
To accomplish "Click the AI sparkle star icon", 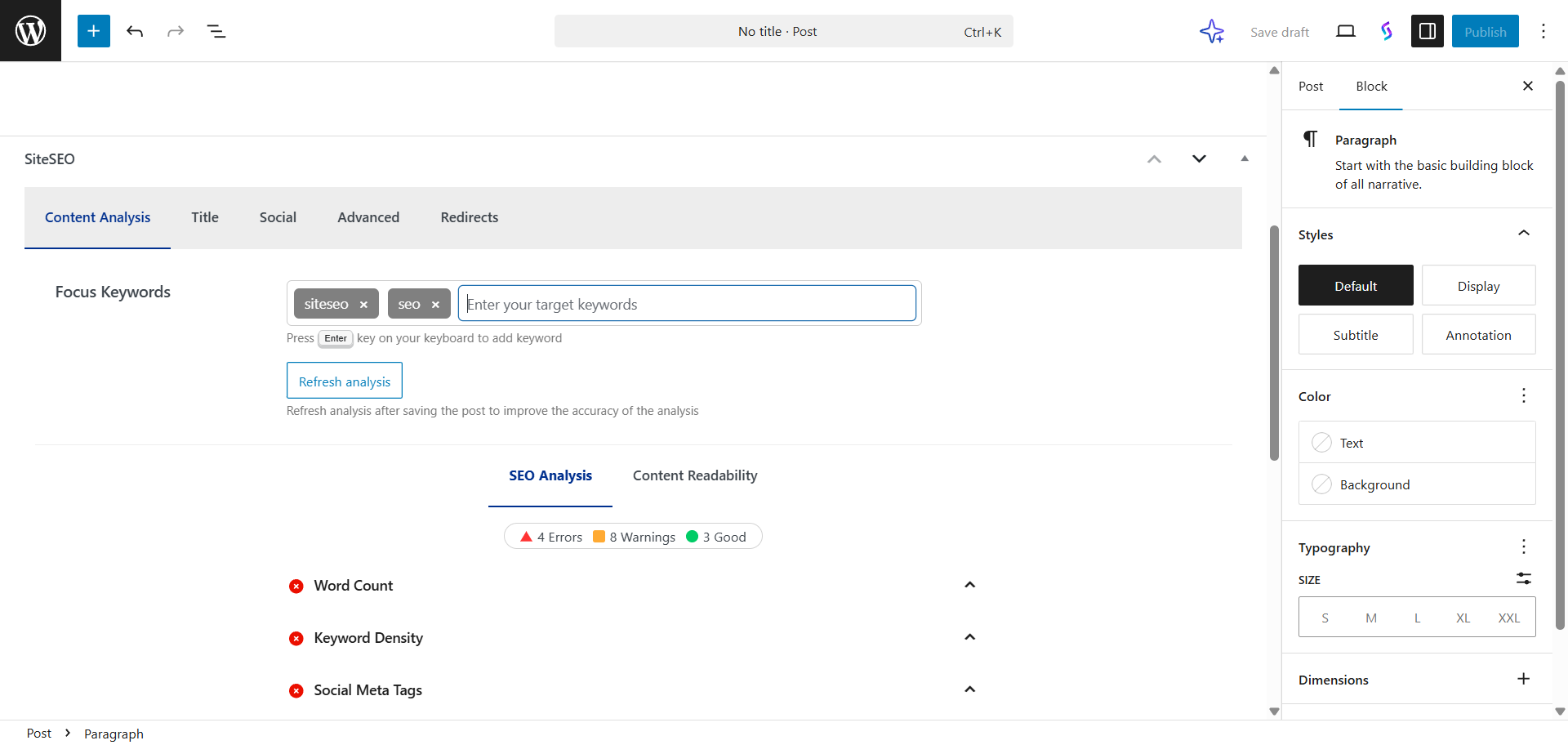I will [1212, 31].
